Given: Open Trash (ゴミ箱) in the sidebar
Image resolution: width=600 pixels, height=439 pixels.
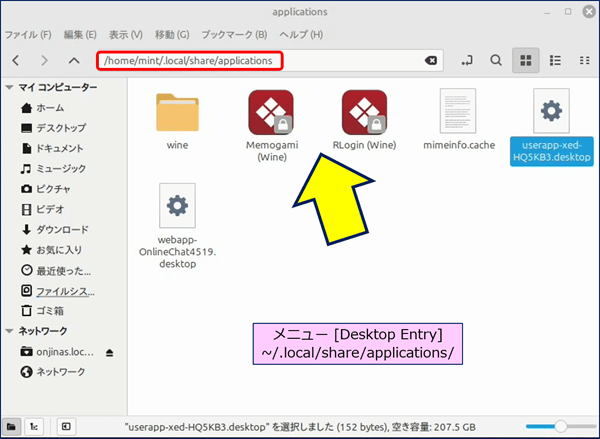Looking at the screenshot, I should [x=42, y=310].
